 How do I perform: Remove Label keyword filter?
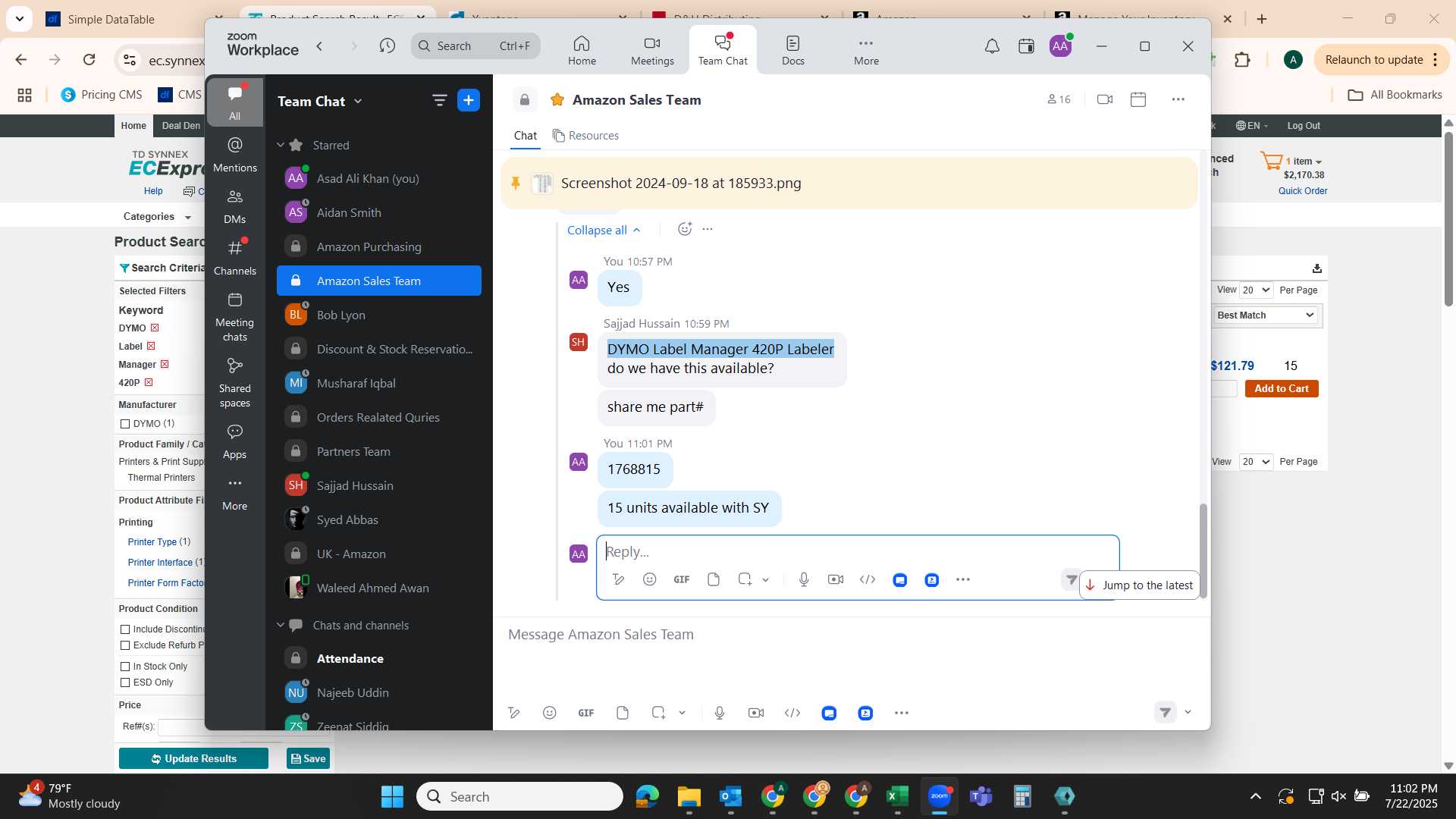(x=151, y=346)
